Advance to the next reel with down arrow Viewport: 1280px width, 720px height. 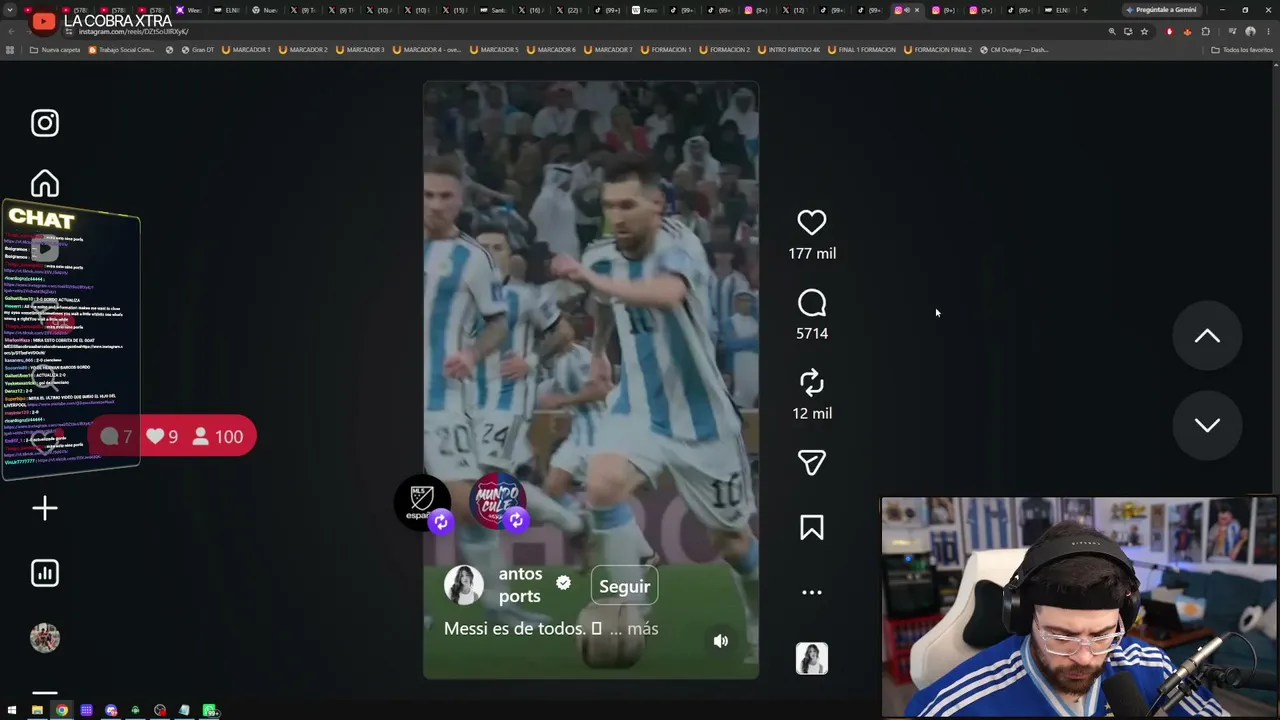(x=1207, y=424)
